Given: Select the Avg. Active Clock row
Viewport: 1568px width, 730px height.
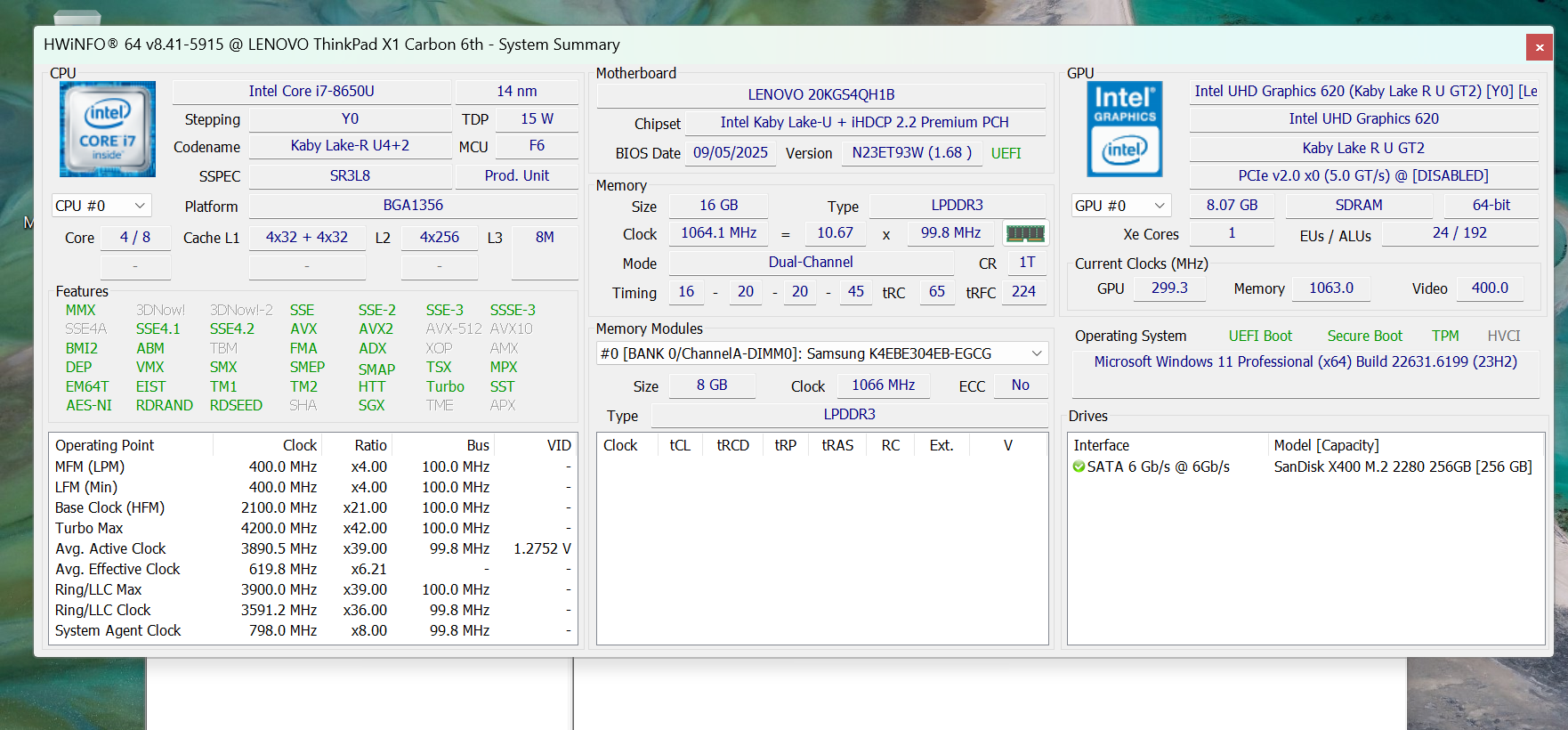Looking at the screenshot, I should [x=313, y=548].
